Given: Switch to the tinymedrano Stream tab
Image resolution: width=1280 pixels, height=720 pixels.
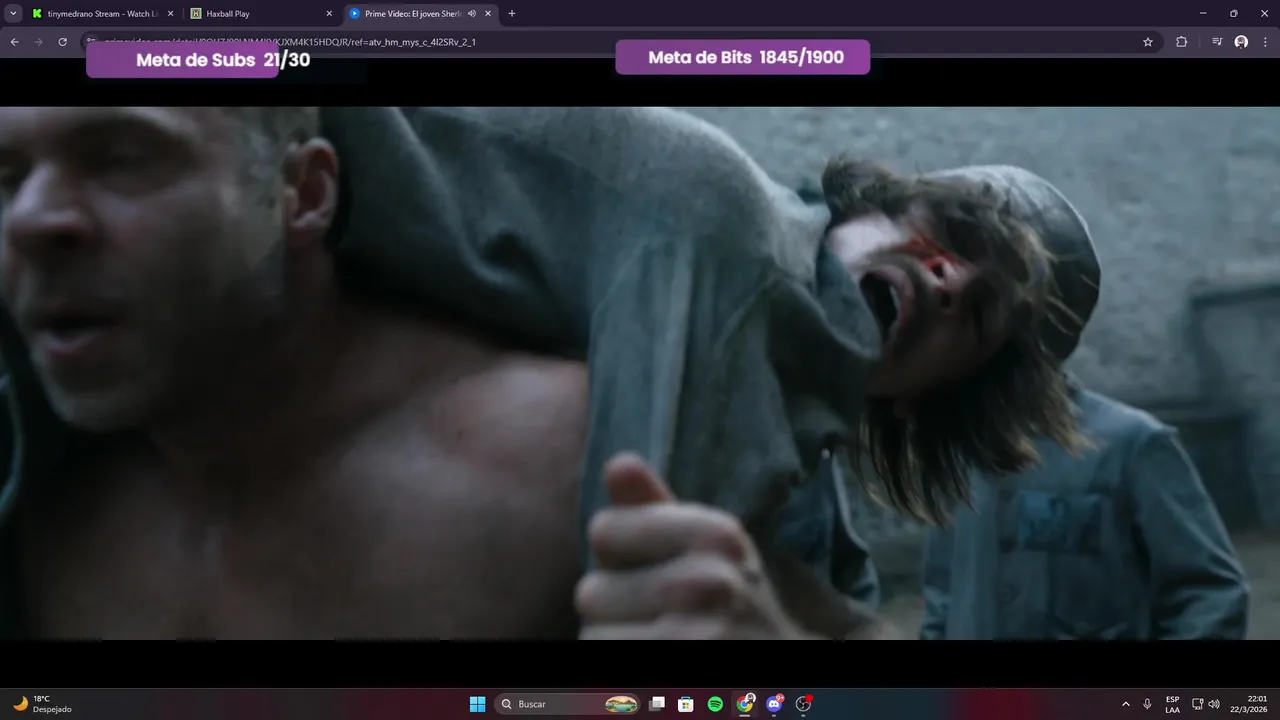Looking at the screenshot, I should 103,14.
